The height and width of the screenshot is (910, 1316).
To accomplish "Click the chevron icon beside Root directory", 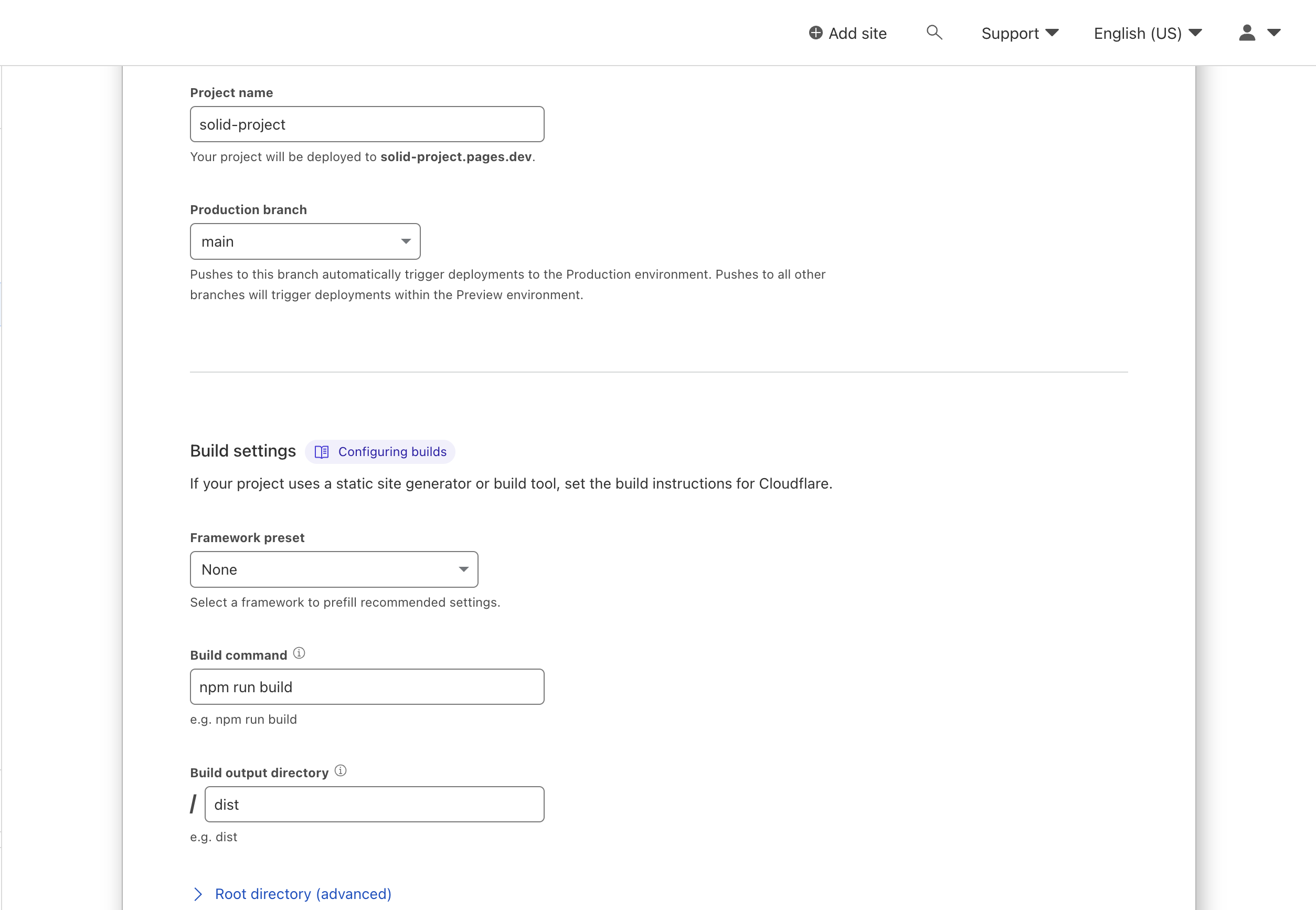I will pyautogui.click(x=198, y=893).
